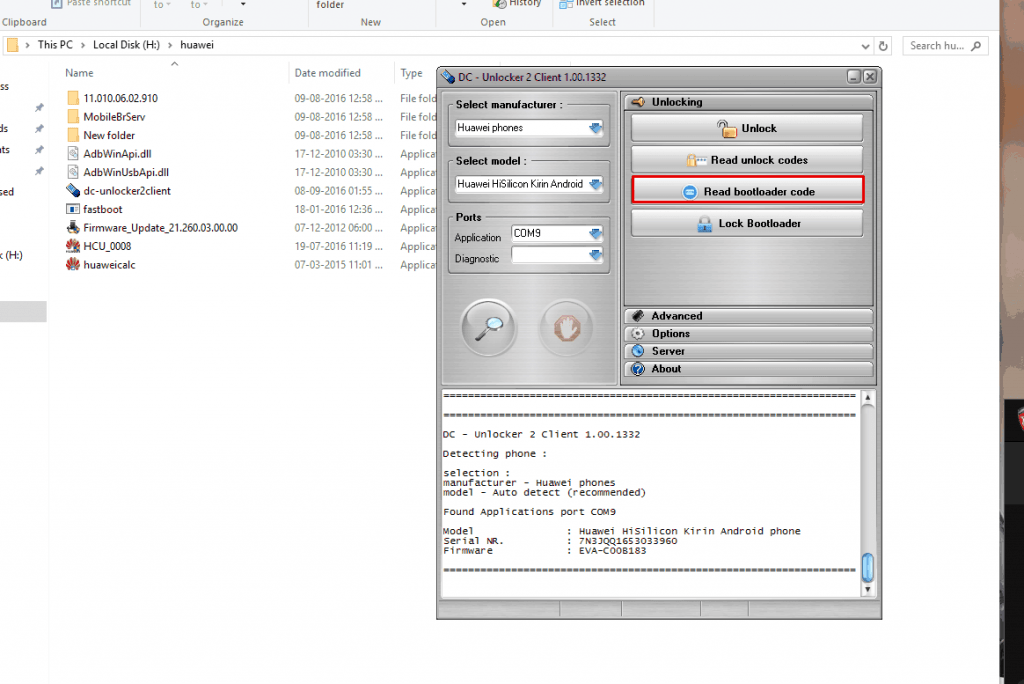Screen dimensions: 1024x684
Task: Select the Firmware_Update_21.260.03.00.00 icon
Action: [73, 227]
